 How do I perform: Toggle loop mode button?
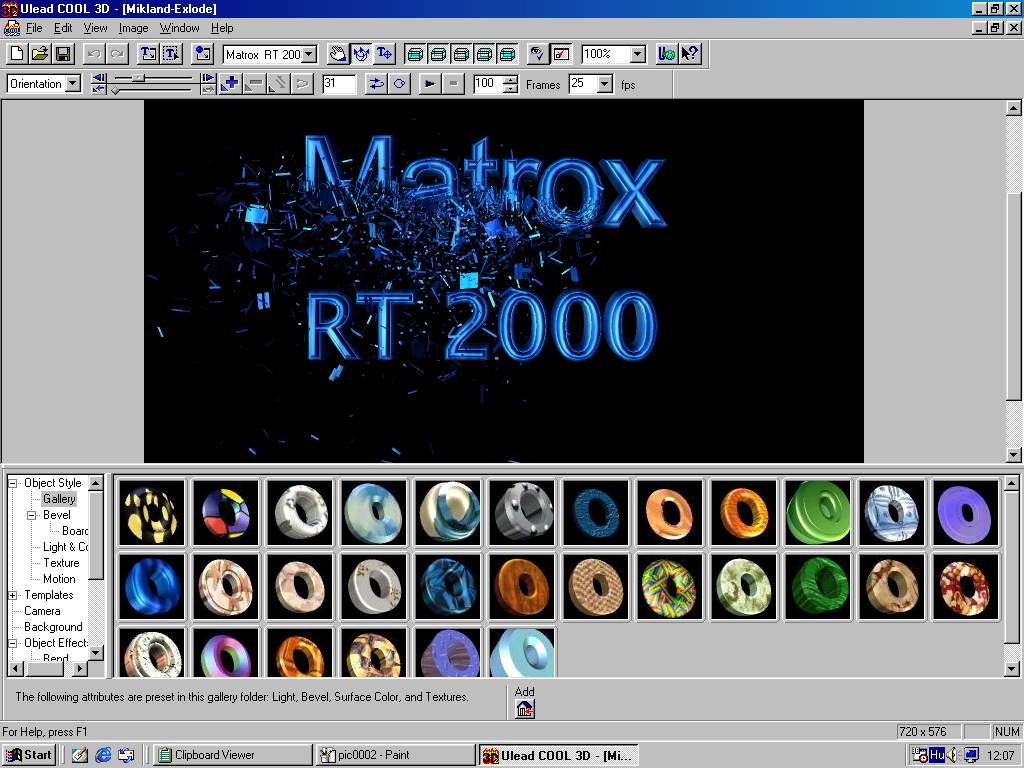click(x=399, y=84)
